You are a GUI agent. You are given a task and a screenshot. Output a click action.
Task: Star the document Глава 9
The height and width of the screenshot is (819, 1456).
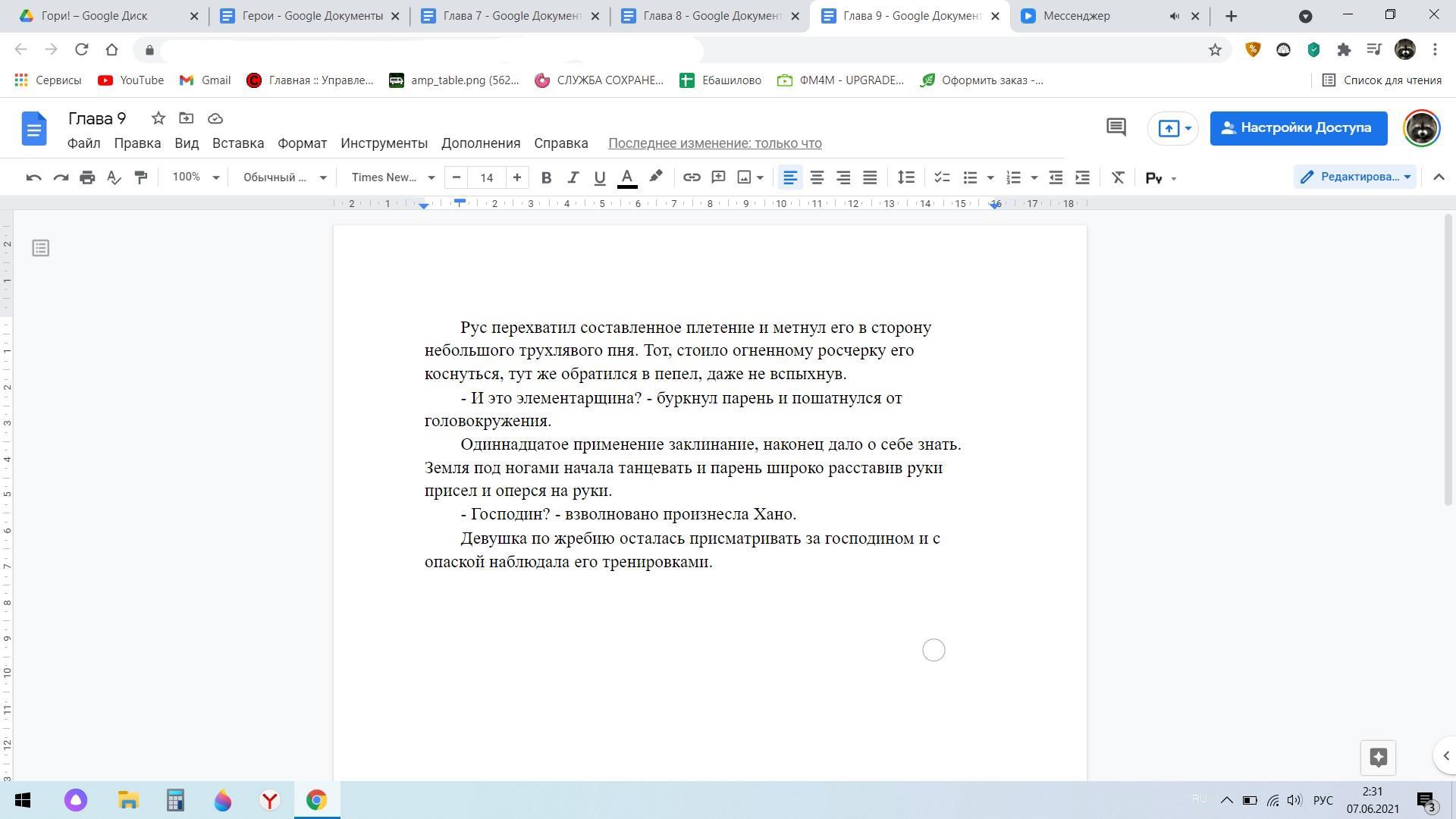pos(158,118)
